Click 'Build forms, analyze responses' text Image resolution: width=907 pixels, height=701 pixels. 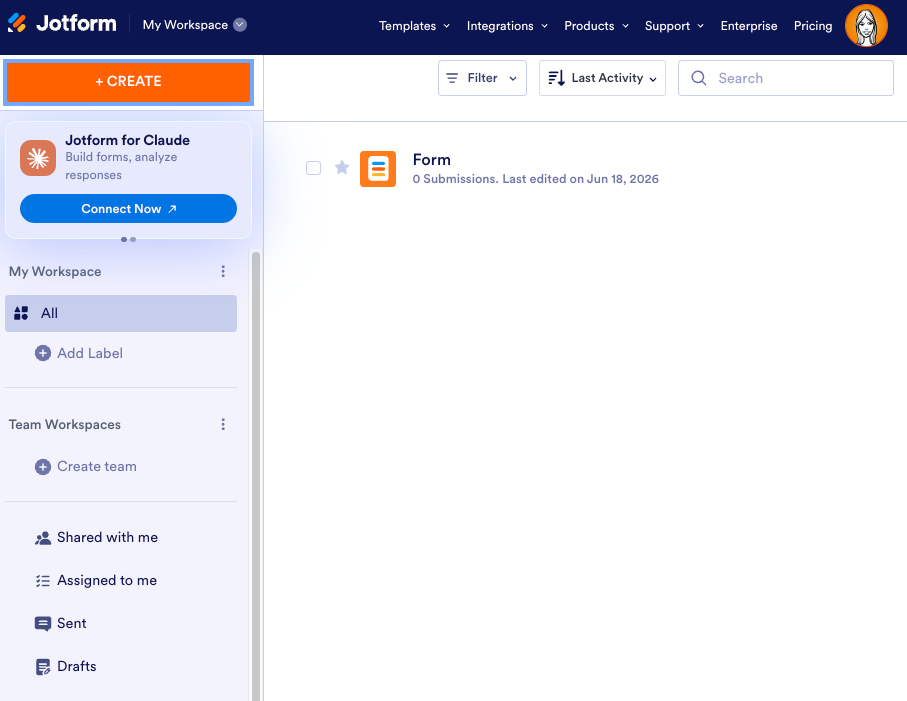coord(121,166)
